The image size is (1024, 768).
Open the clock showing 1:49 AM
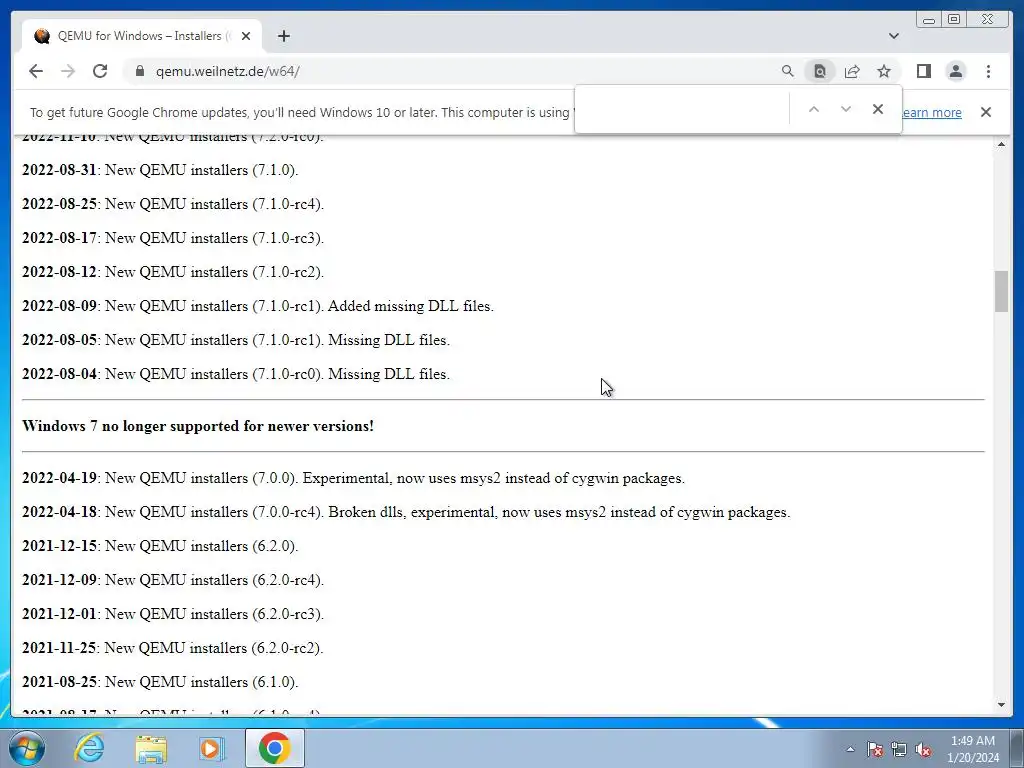click(x=973, y=749)
